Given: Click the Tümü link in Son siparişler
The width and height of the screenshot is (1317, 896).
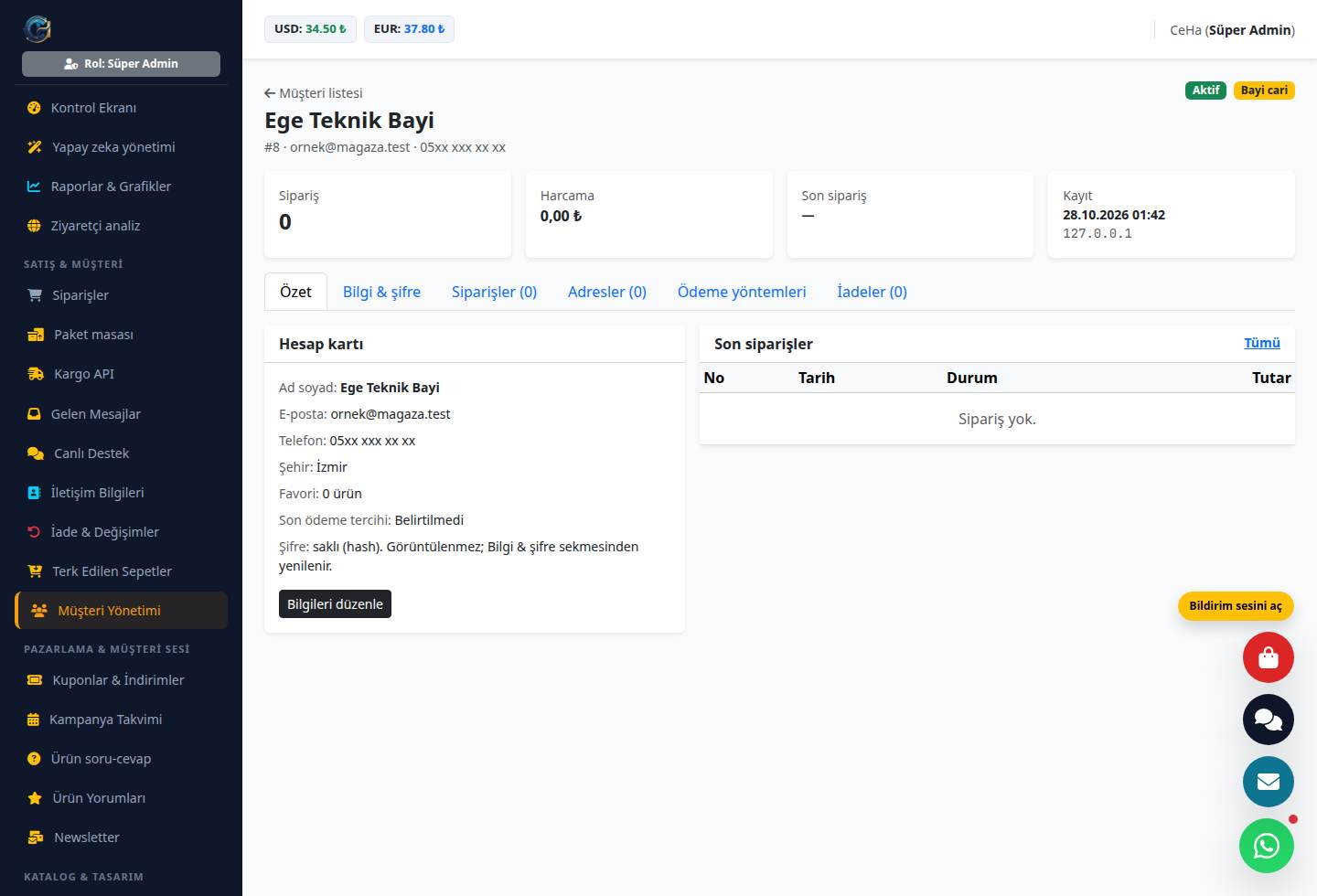Looking at the screenshot, I should [x=1262, y=343].
